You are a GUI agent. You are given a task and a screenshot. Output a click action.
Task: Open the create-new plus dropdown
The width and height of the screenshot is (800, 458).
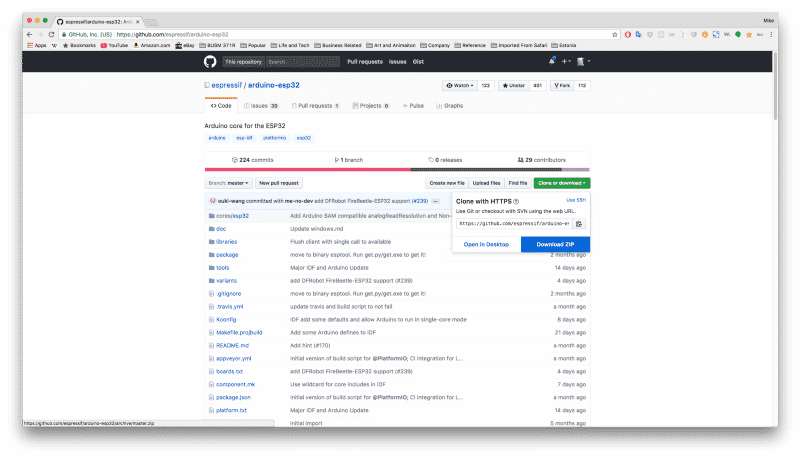point(566,62)
